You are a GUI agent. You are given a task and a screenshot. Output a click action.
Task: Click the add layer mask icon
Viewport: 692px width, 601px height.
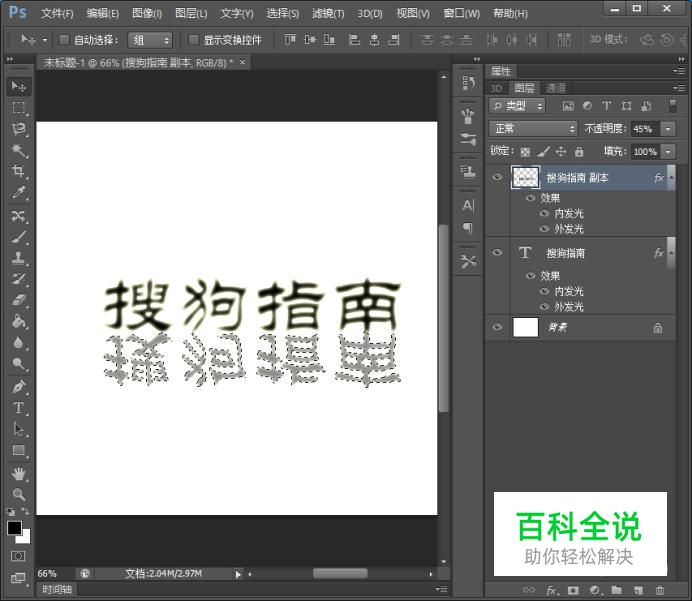(x=573, y=590)
